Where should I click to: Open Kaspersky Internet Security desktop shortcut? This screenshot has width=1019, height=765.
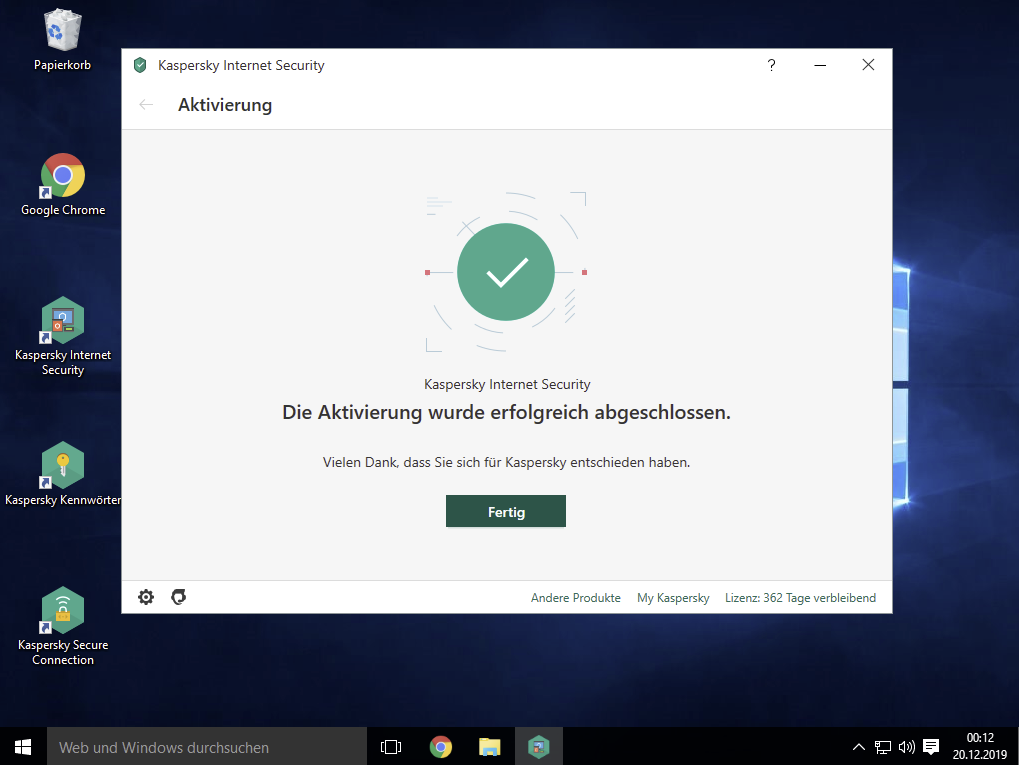[x=62, y=337]
